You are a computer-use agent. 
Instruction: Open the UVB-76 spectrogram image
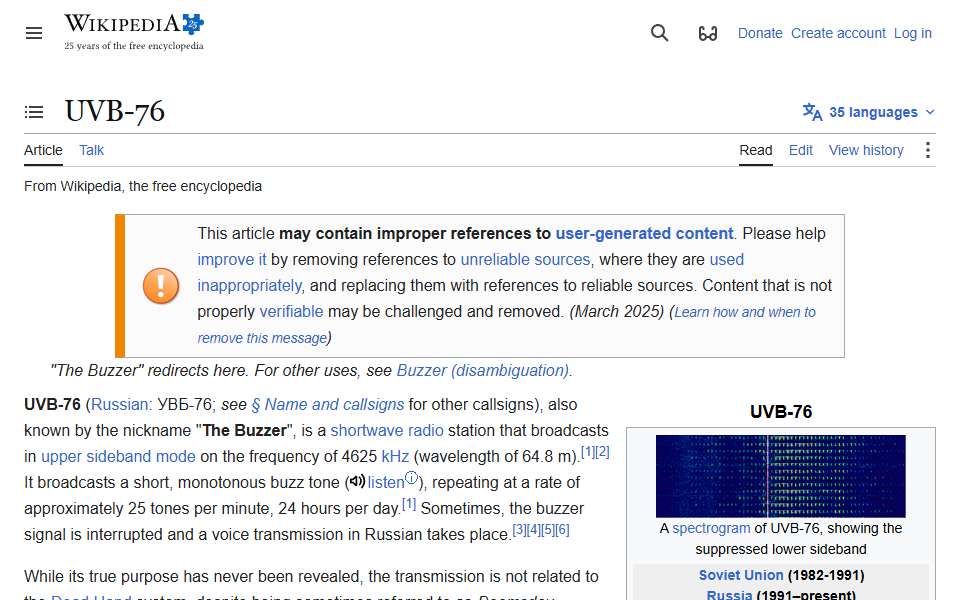coord(781,476)
